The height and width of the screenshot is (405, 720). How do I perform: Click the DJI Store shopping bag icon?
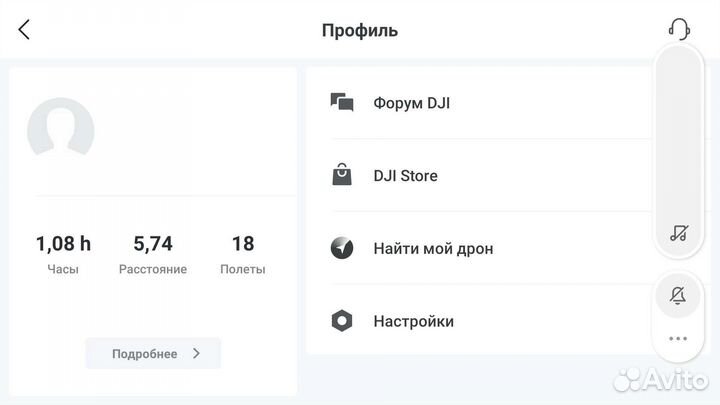pyautogui.click(x=342, y=176)
